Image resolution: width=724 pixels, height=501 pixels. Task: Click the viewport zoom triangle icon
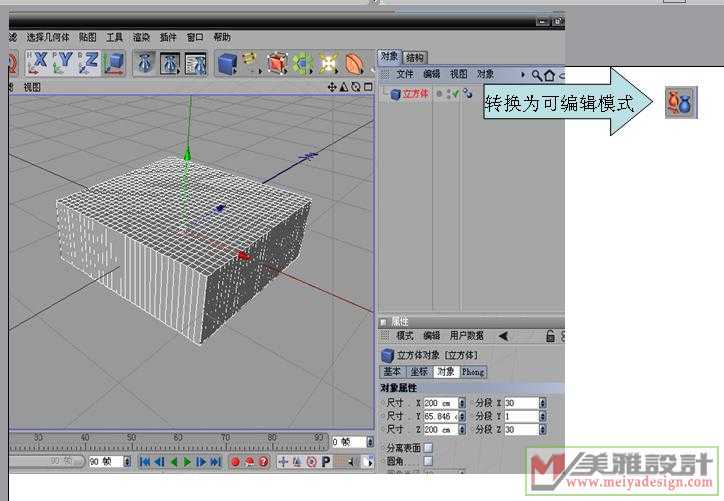click(x=344, y=86)
